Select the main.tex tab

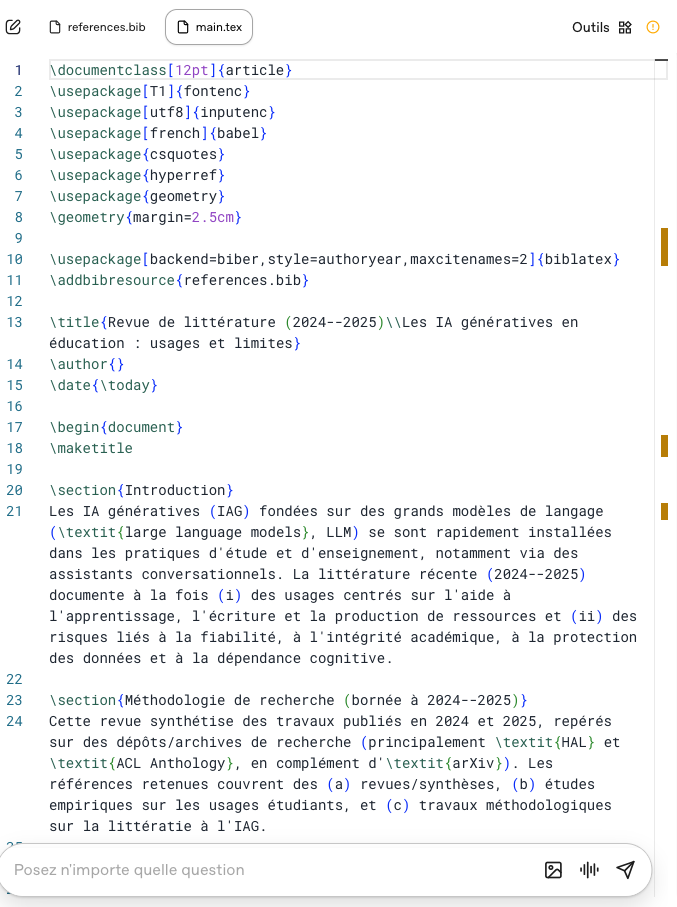(x=209, y=27)
